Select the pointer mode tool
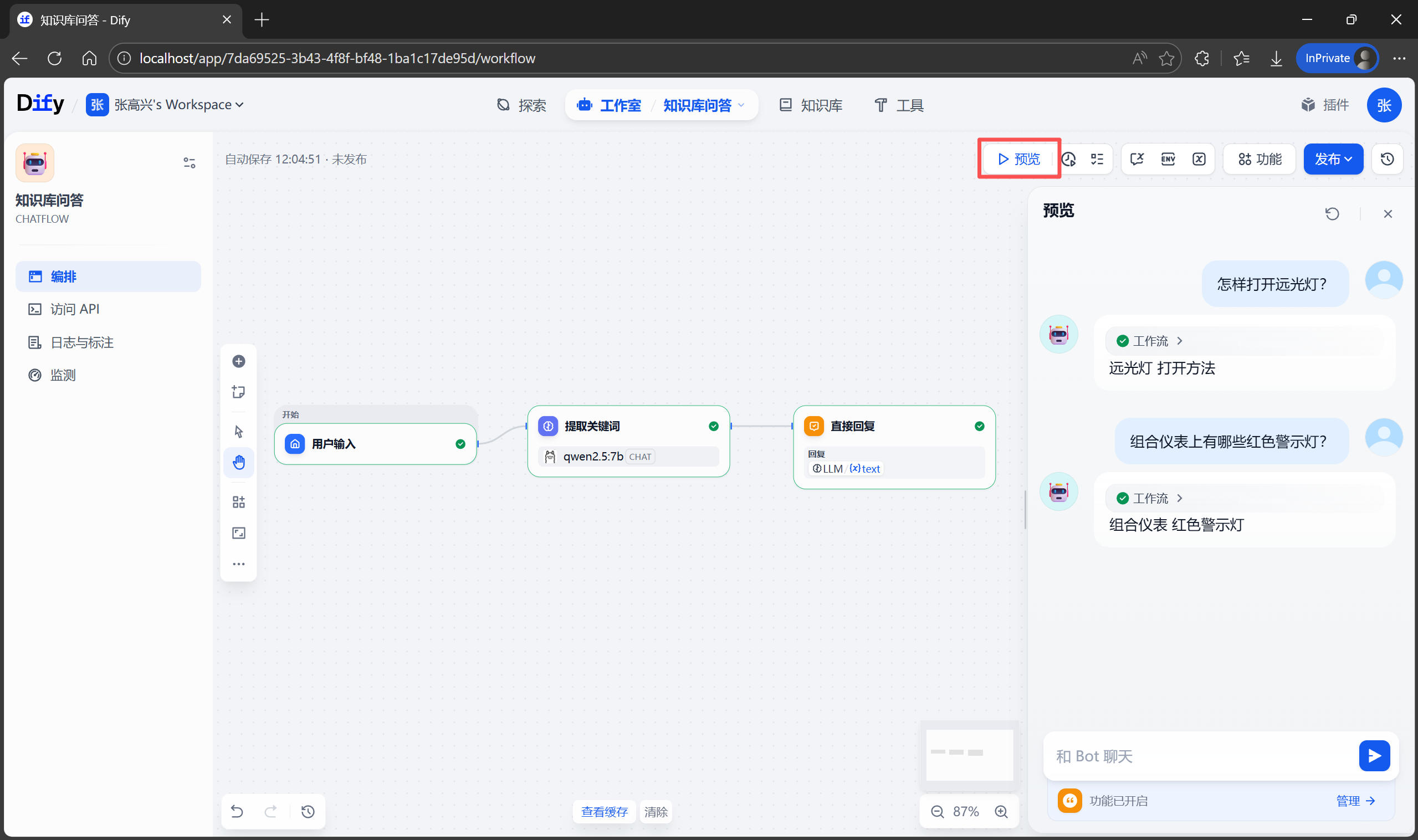Viewport: 1418px width, 840px height. [238, 431]
